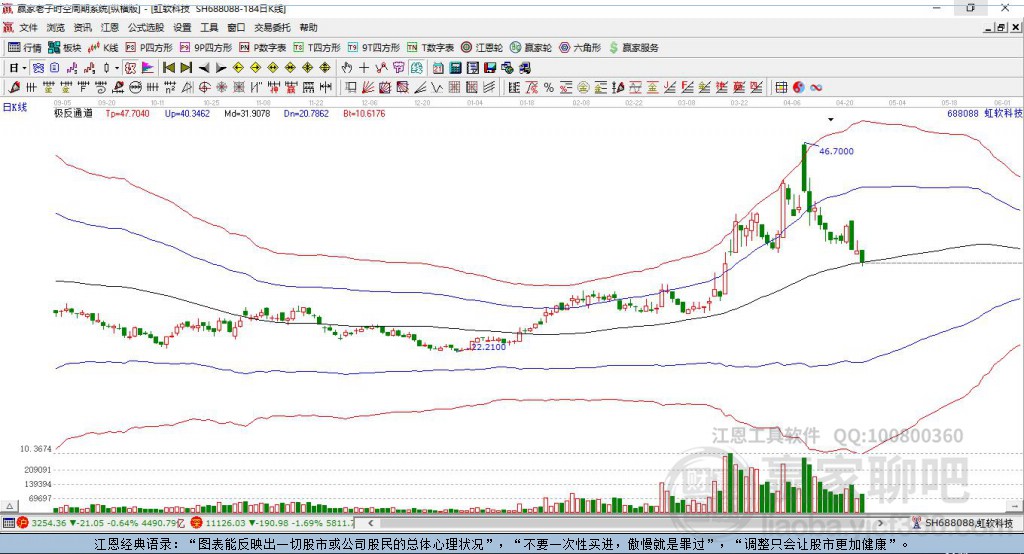Image resolution: width=1024 pixels, height=554 pixels.
Task: Select the 极反通道 indicator label
Action: pyautogui.click(x=73, y=114)
